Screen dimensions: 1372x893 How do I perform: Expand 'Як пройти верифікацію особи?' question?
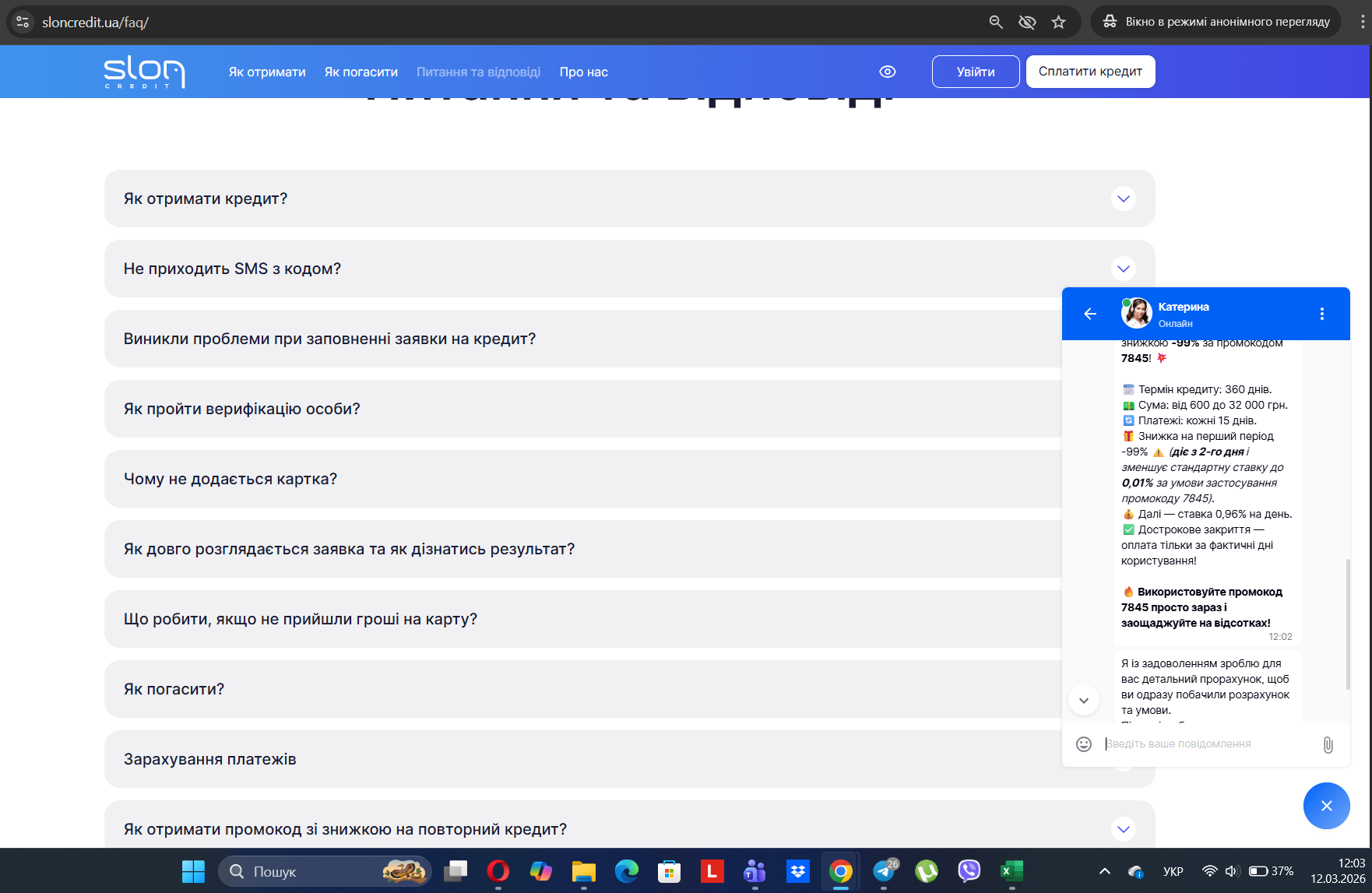click(x=582, y=409)
